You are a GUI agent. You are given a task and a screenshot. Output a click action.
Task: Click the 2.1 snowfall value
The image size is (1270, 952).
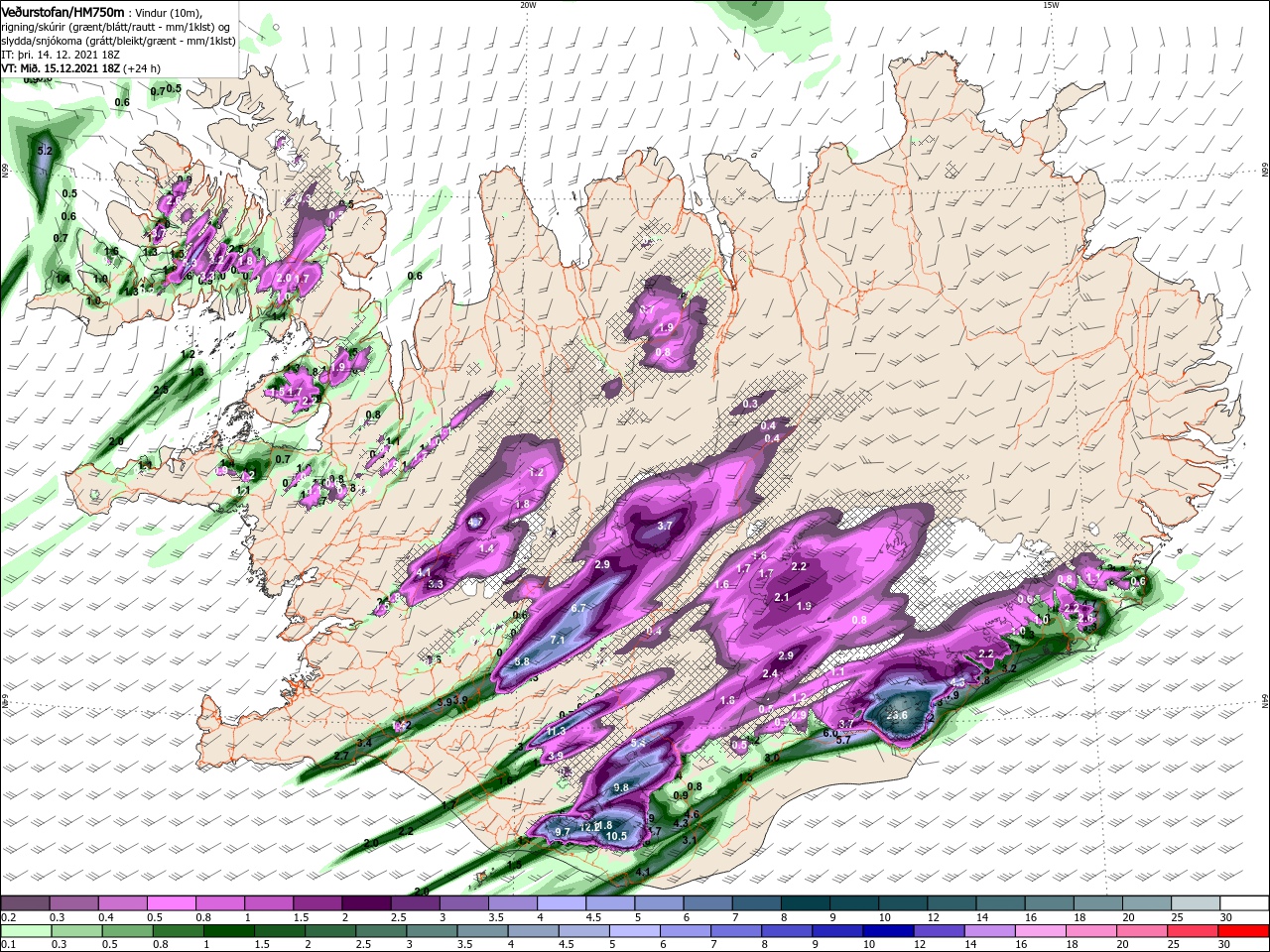(x=782, y=597)
